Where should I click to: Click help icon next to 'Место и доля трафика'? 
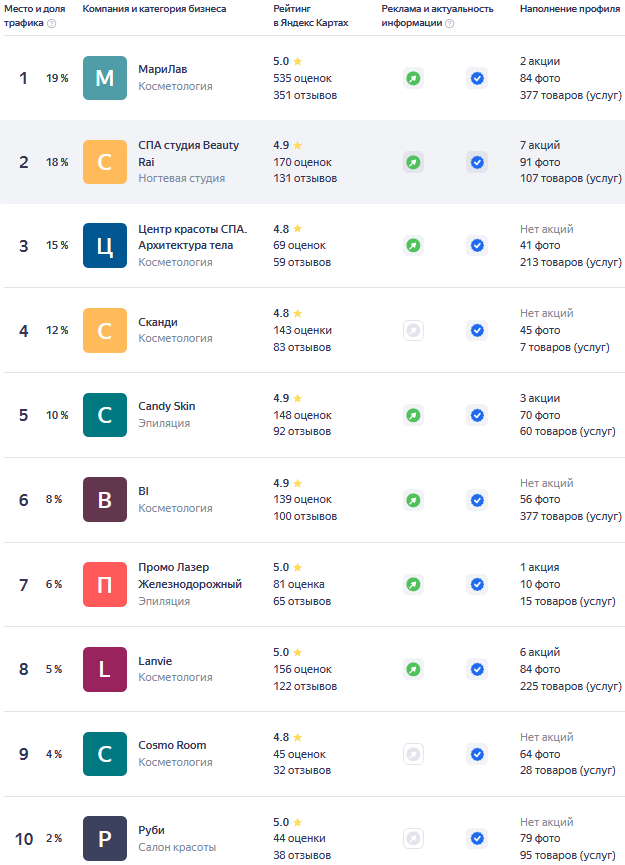(x=52, y=23)
